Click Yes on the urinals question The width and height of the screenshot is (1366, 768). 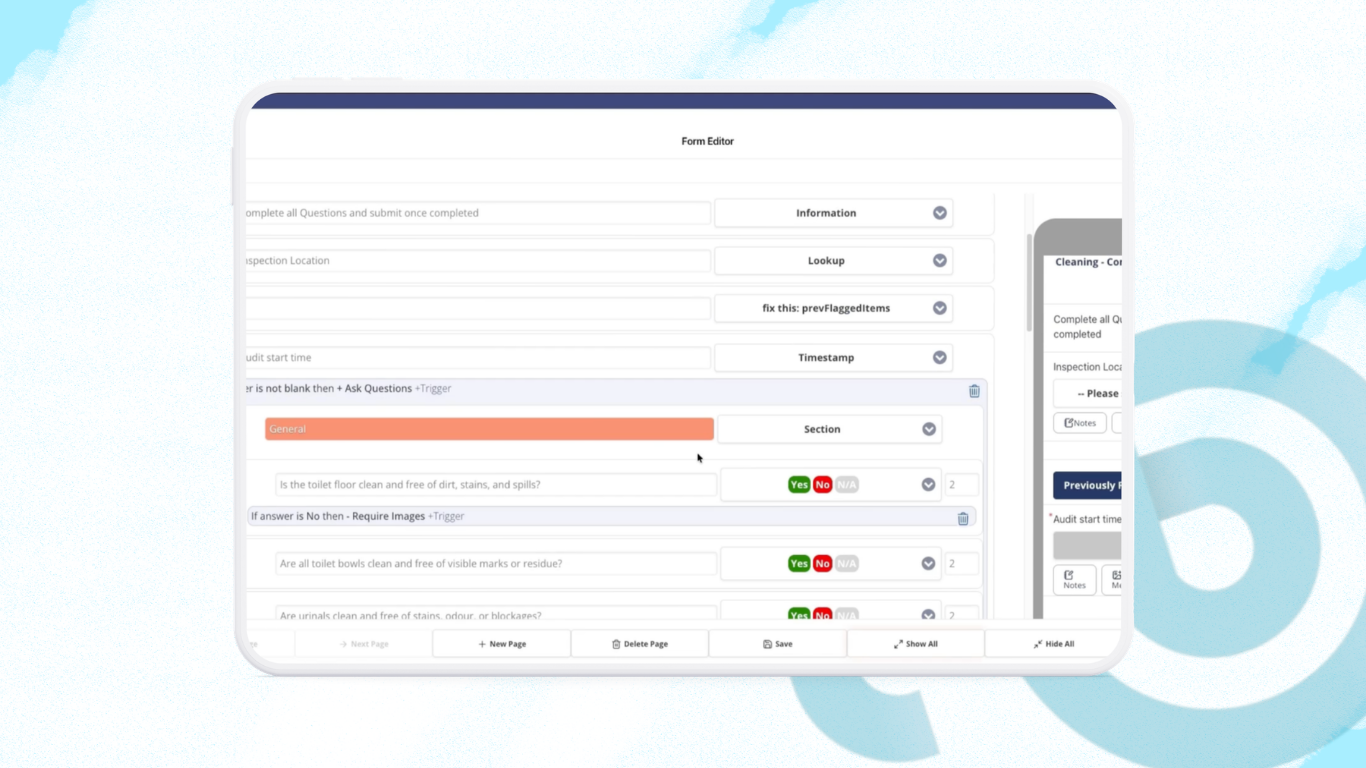click(x=799, y=614)
